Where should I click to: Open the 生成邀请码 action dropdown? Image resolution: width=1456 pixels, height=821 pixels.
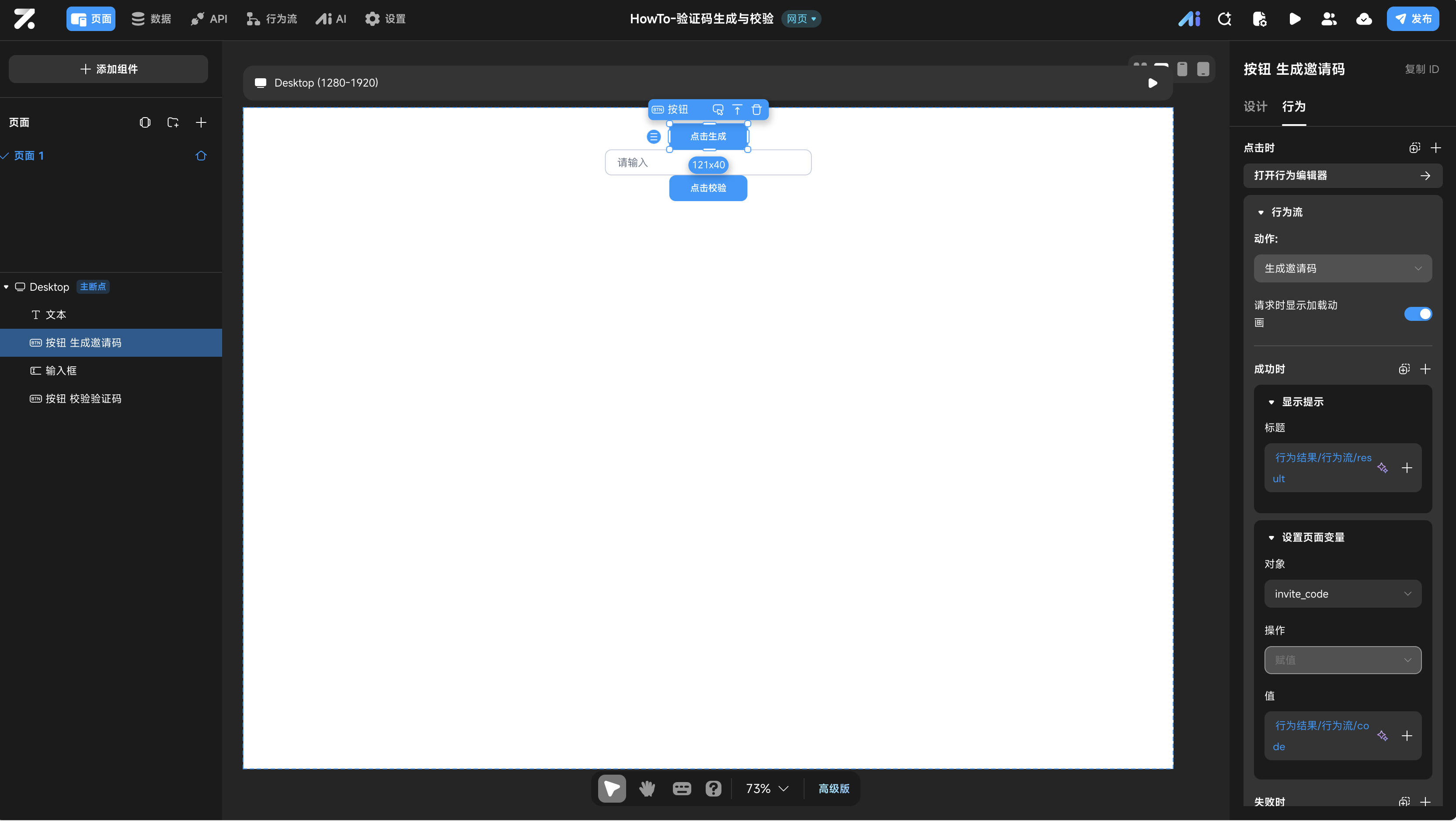click(x=1342, y=268)
